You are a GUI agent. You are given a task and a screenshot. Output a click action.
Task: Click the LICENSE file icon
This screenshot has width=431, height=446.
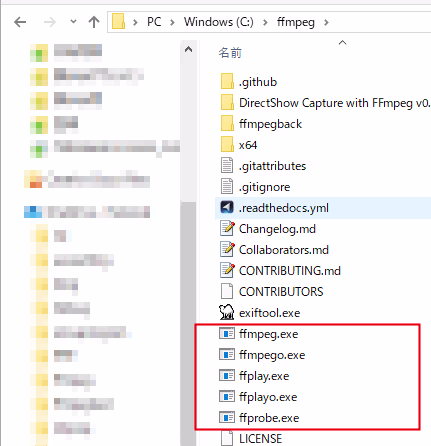[x=227, y=438]
